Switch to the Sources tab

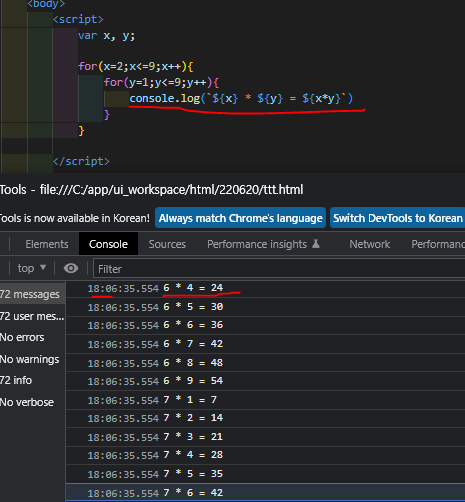point(167,244)
